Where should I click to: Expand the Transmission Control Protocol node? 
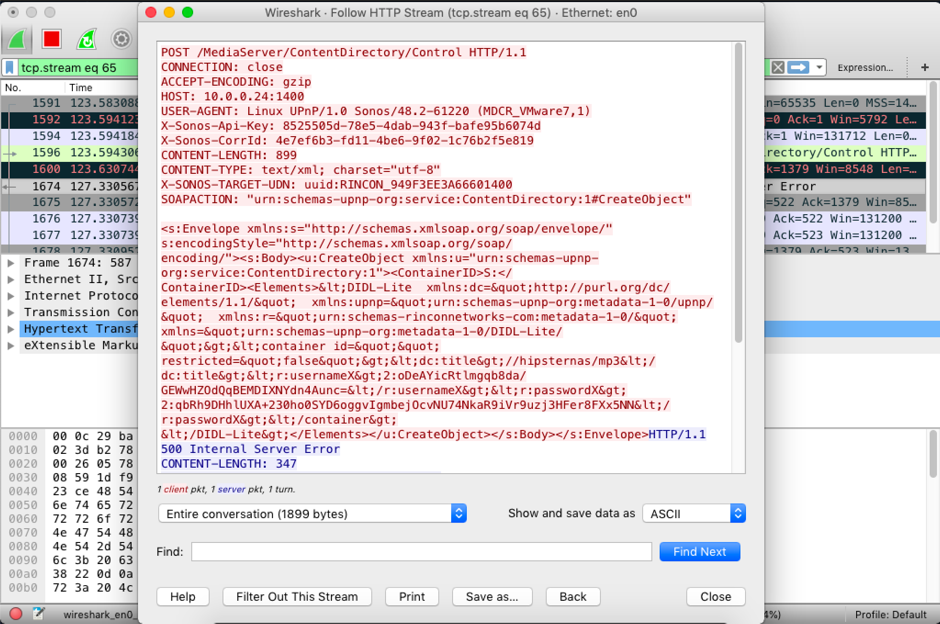tap(11, 312)
